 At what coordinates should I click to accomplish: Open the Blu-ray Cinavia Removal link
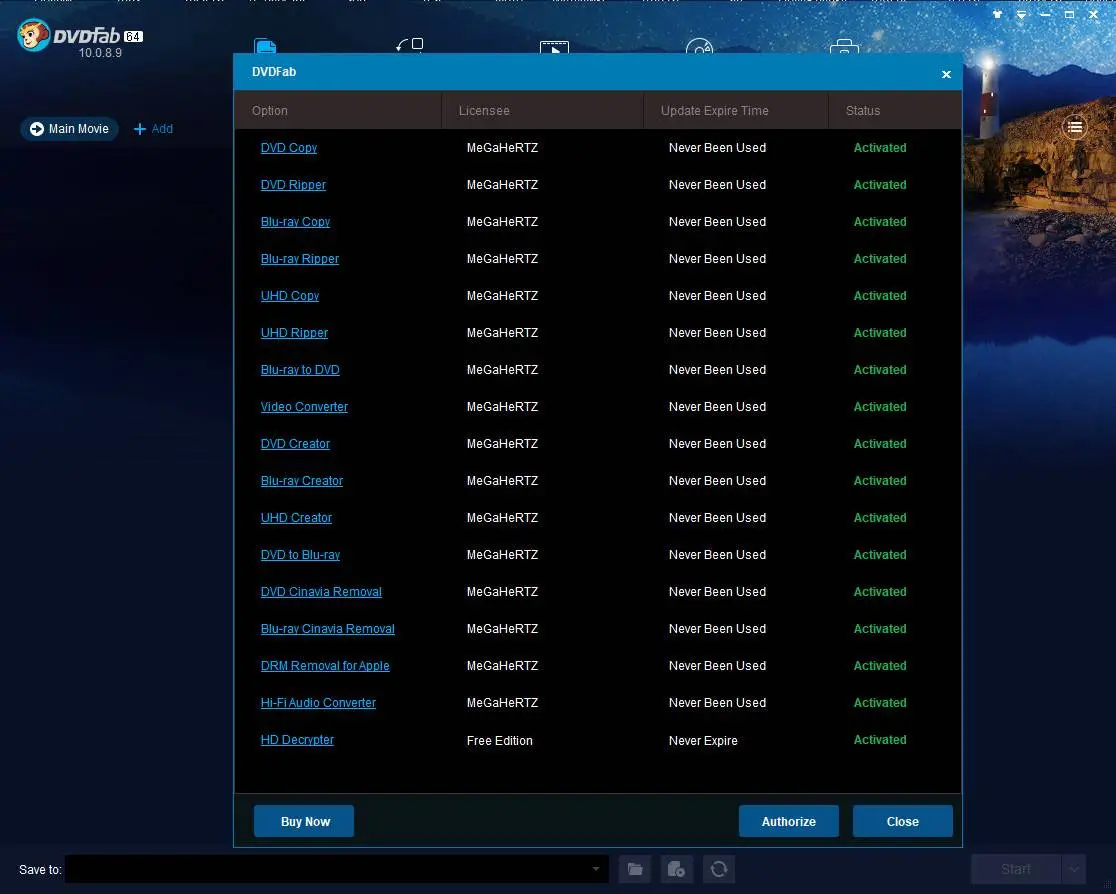click(x=327, y=629)
